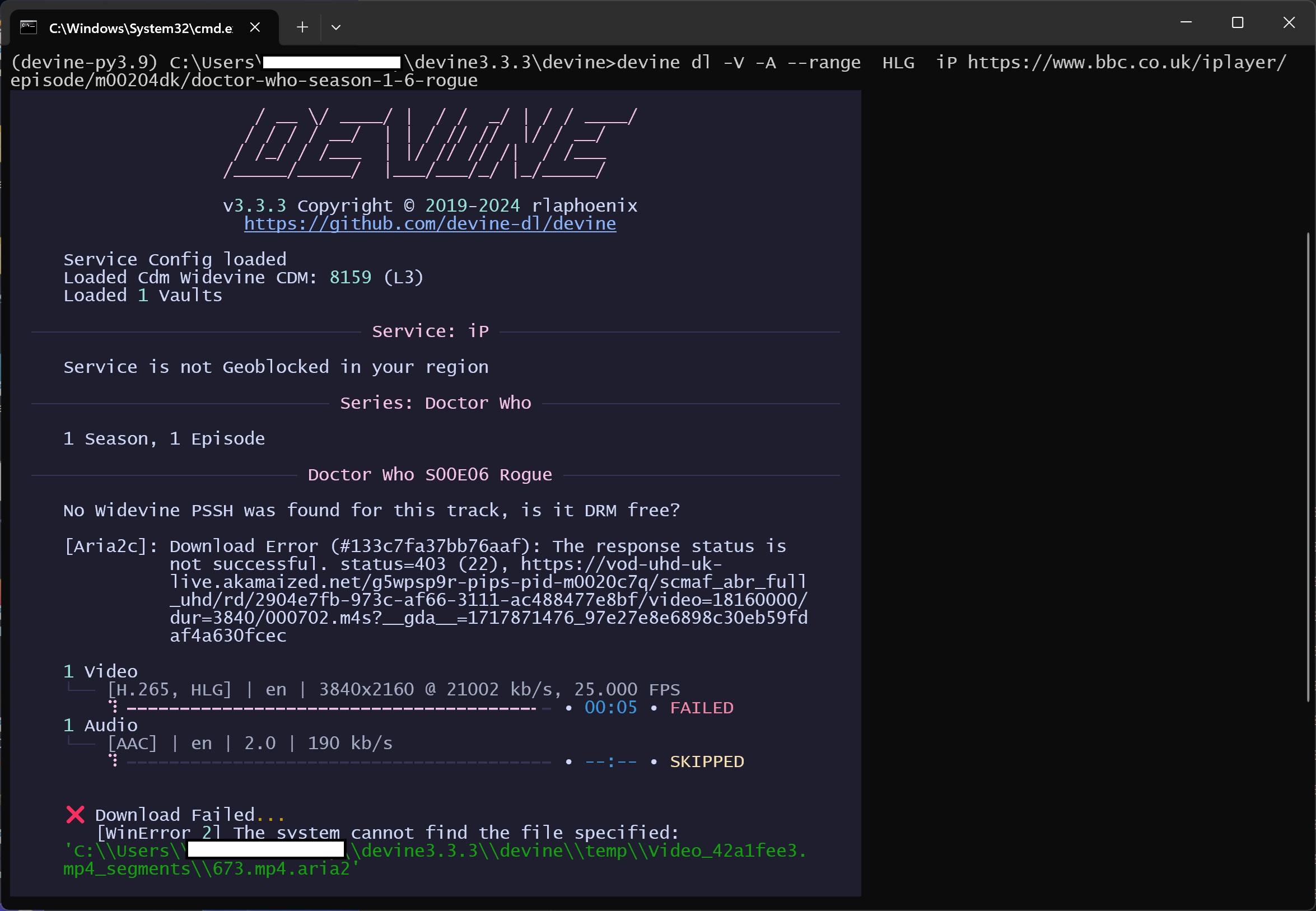Image resolution: width=1316 pixels, height=911 pixels.
Task: Maximize the terminal window
Action: pos(1237,23)
